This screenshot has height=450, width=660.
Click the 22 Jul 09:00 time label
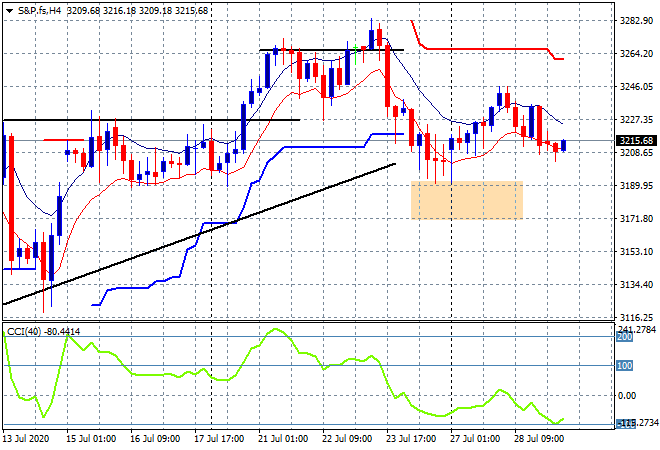[x=347, y=439]
